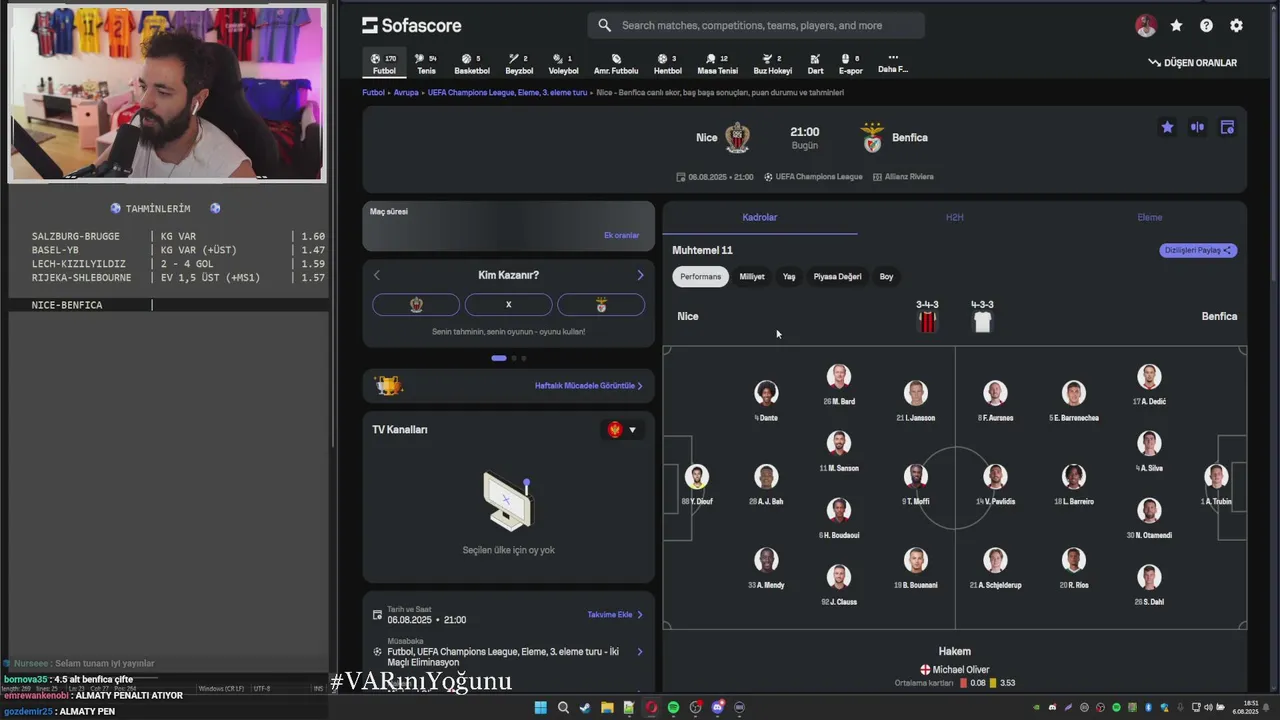Switch to the H2H tab
The image size is (1280, 720).
(954, 217)
